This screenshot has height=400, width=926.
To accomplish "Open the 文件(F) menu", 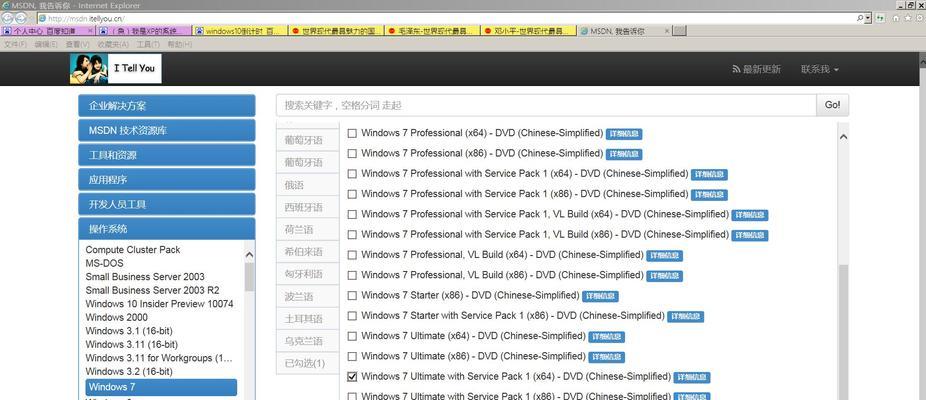I will (x=15, y=44).
